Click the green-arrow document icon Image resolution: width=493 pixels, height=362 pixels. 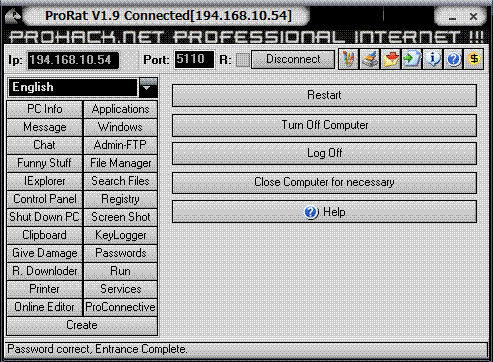coord(411,59)
